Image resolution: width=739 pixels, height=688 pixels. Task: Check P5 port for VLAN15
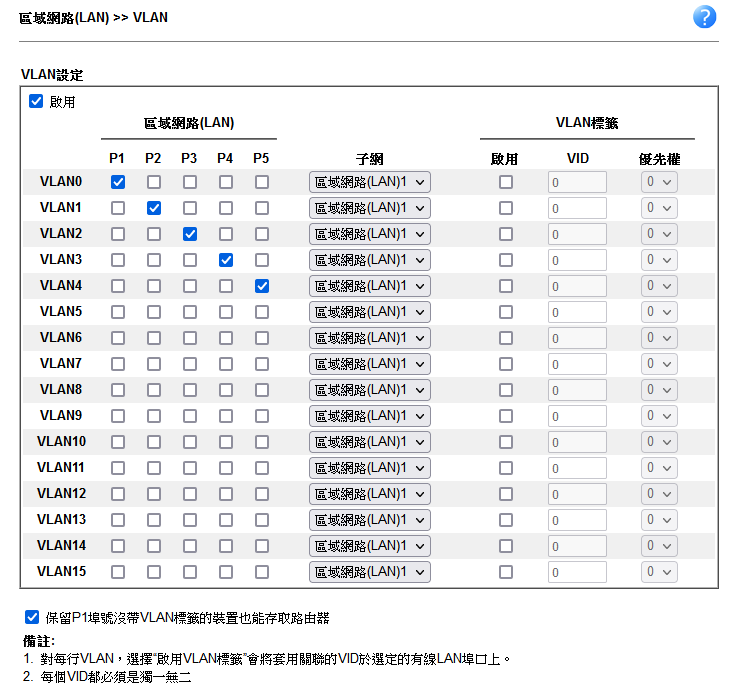[262, 572]
